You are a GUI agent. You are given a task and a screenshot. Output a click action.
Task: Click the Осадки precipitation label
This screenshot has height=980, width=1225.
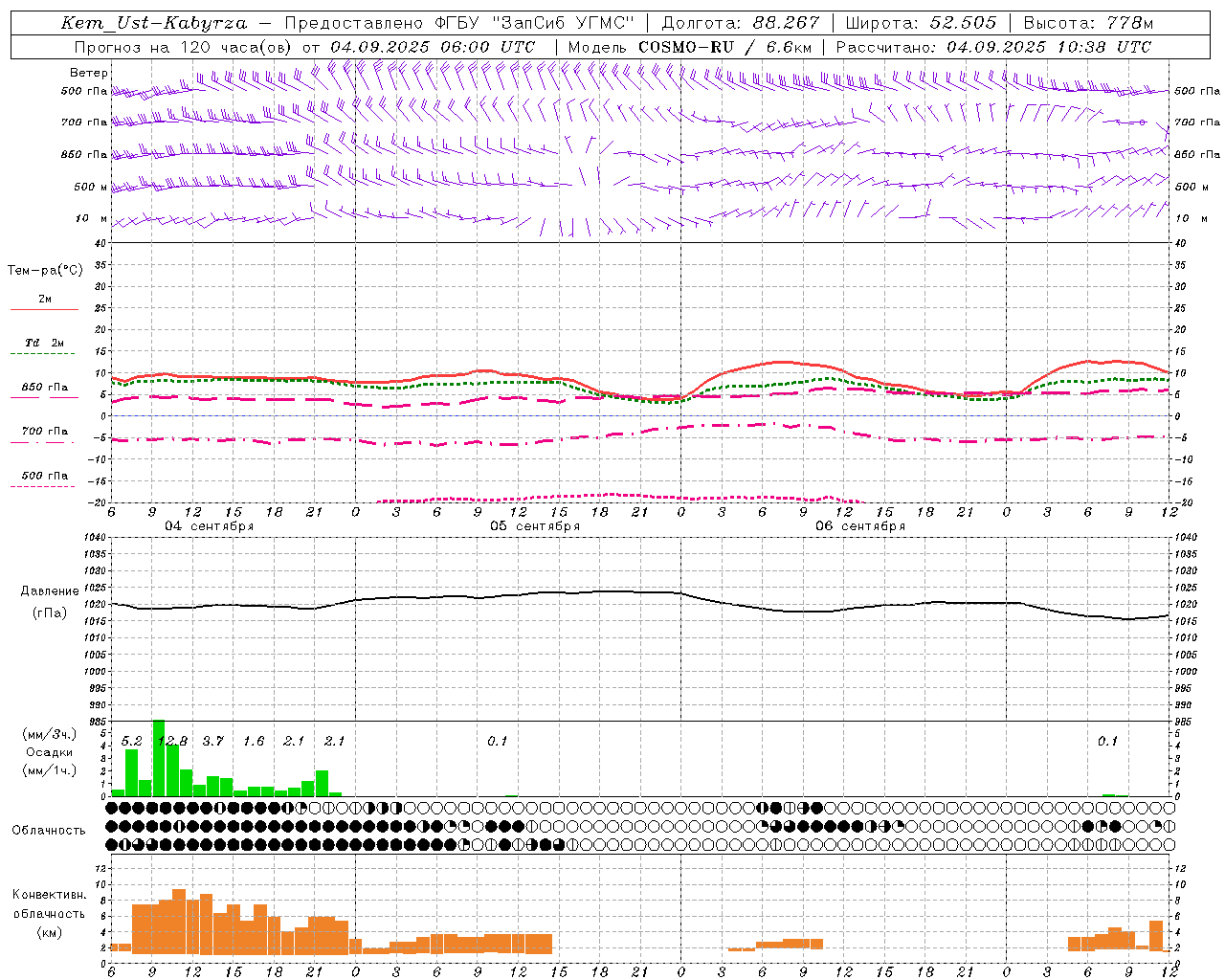click(50, 752)
